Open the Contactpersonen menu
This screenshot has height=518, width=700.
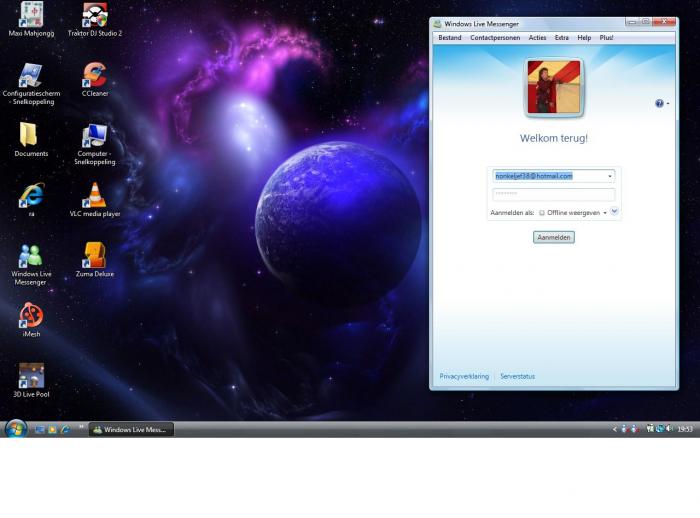tap(495, 38)
